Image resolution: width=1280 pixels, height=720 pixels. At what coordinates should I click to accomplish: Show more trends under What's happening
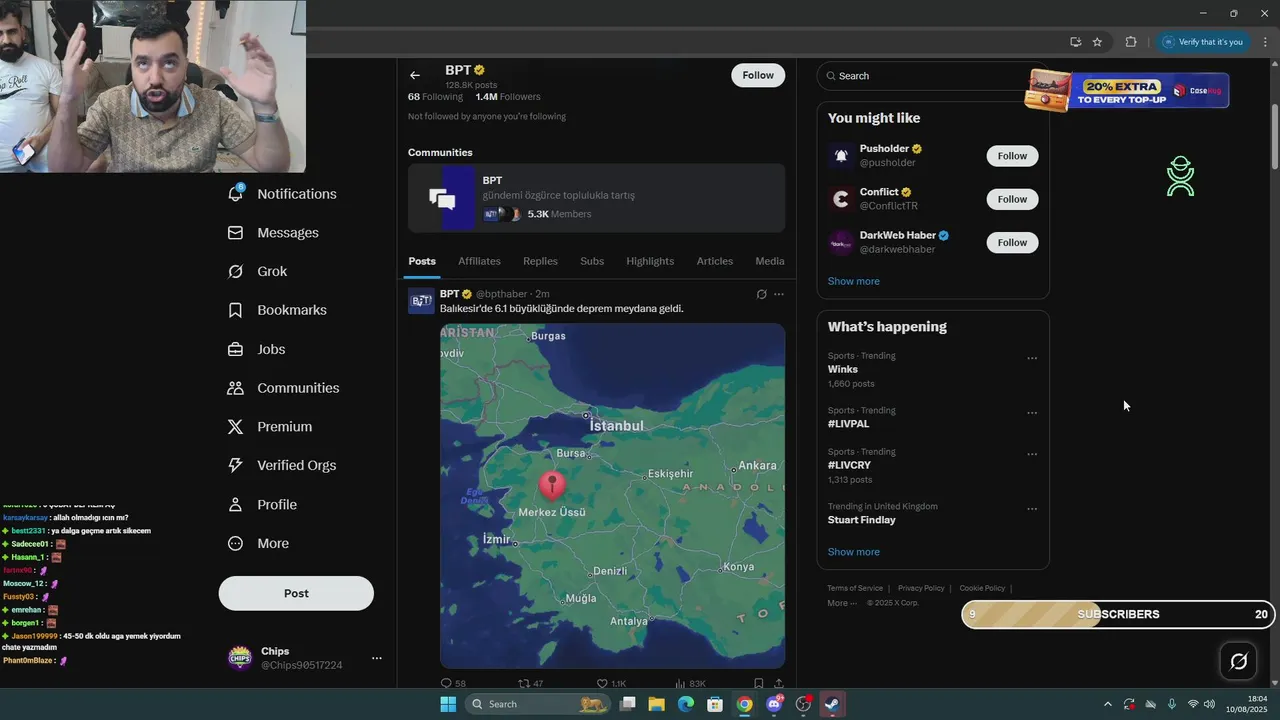pos(854,552)
